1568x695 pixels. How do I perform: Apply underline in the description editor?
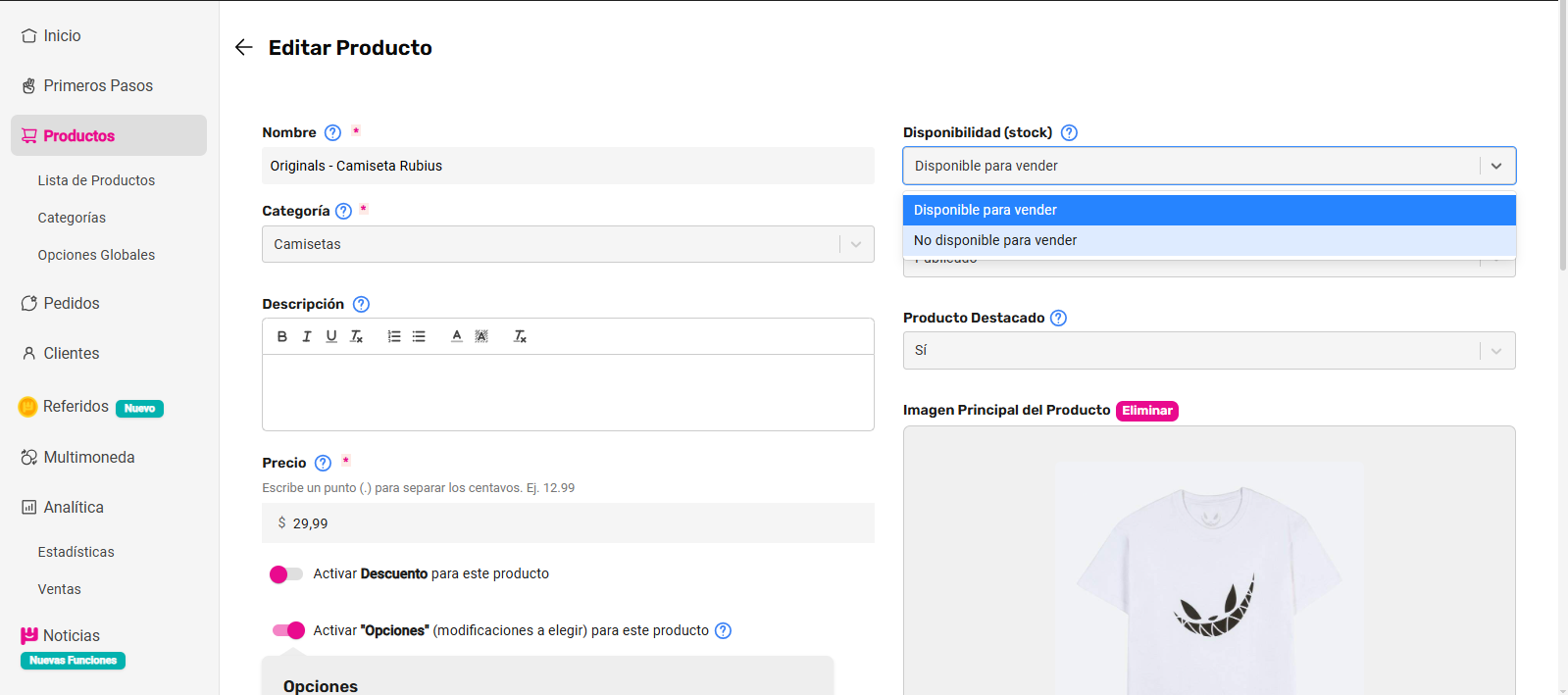(x=331, y=336)
